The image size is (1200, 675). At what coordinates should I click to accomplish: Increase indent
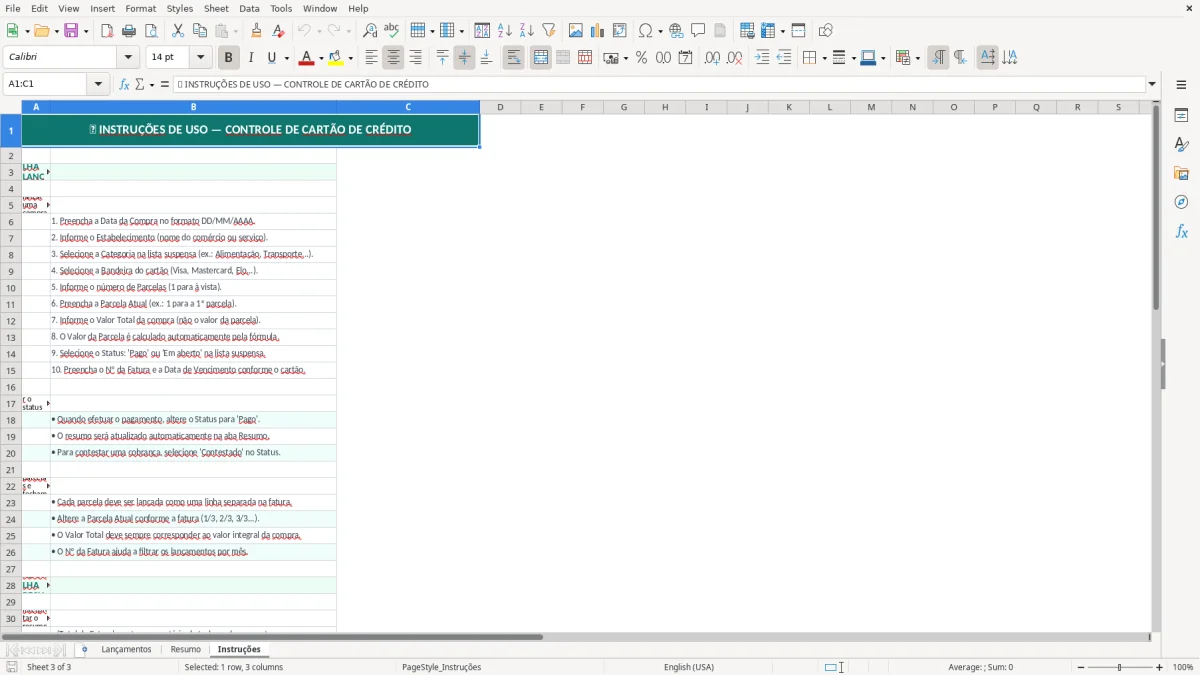(762, 58)
